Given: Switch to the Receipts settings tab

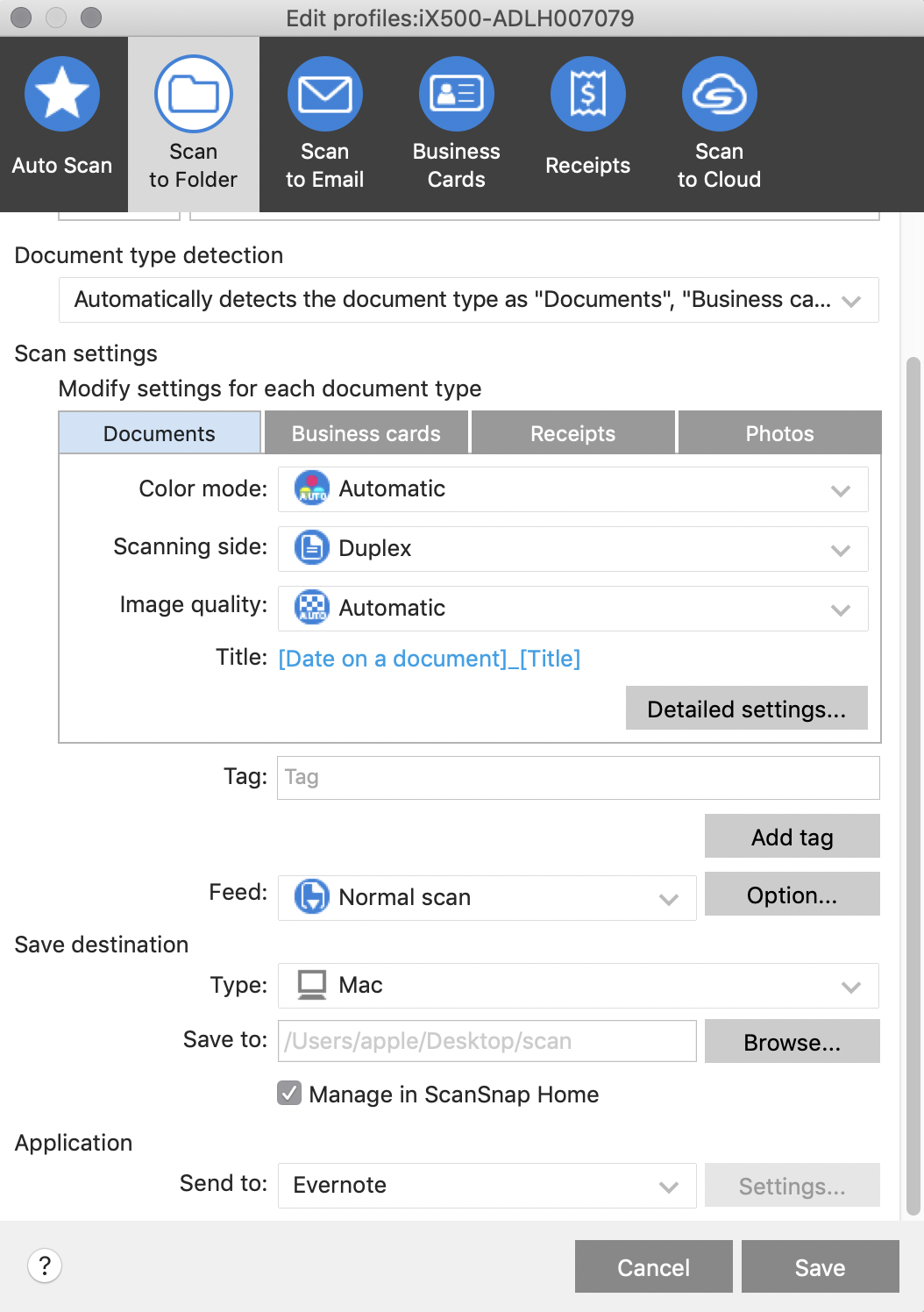Looking at the screenshot, I should pos(573,433).
